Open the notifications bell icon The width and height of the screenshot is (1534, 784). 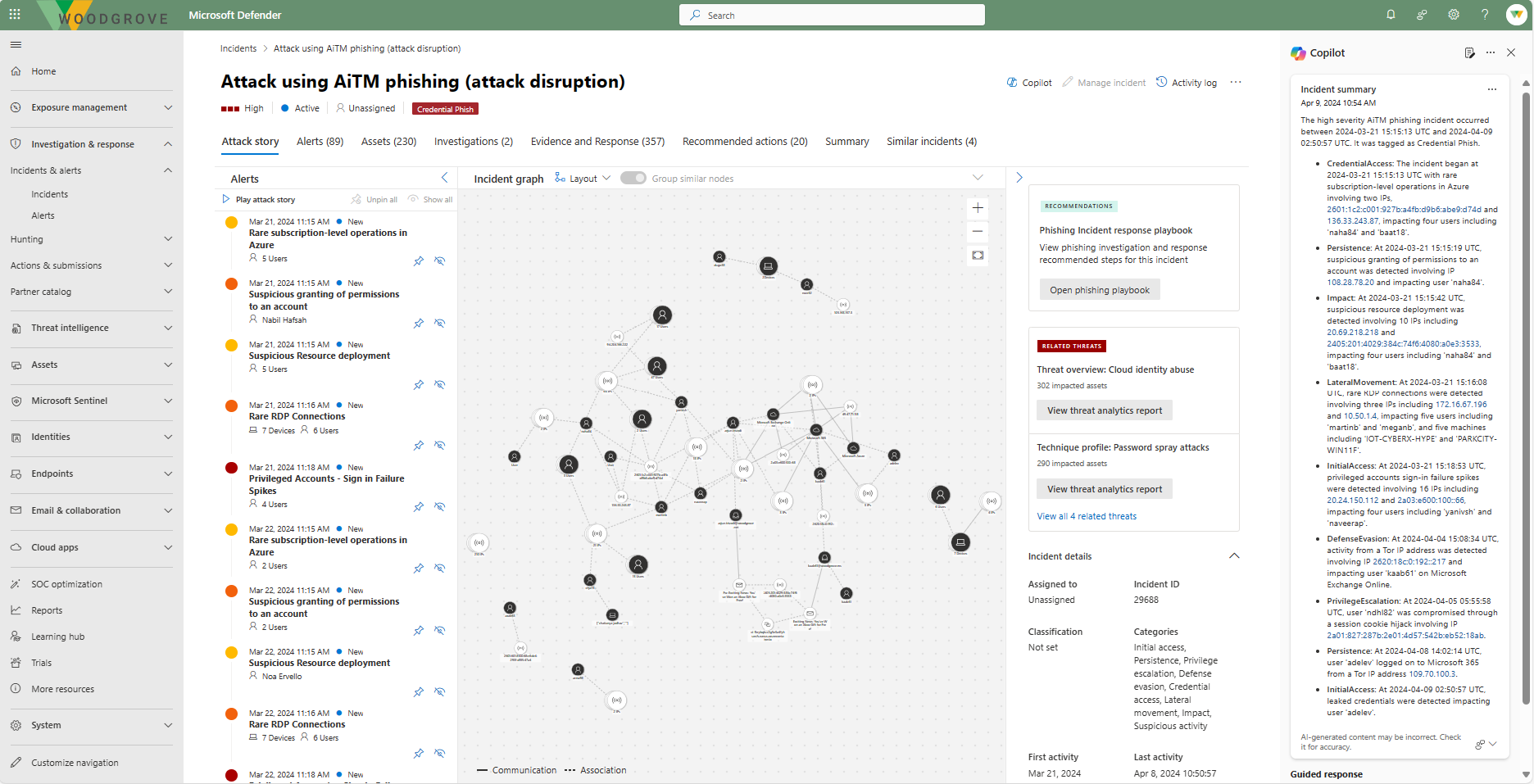coord(1391,15)
